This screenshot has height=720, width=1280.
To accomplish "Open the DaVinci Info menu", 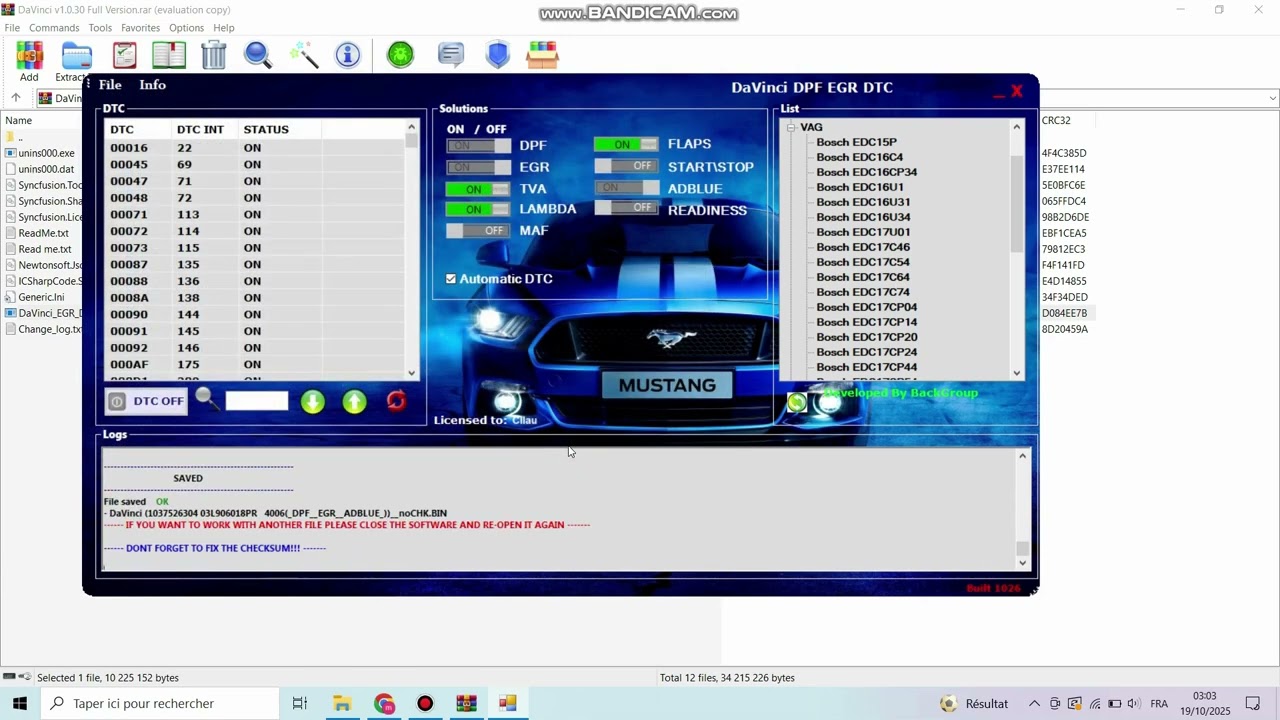I will click(x=153, y=85).
